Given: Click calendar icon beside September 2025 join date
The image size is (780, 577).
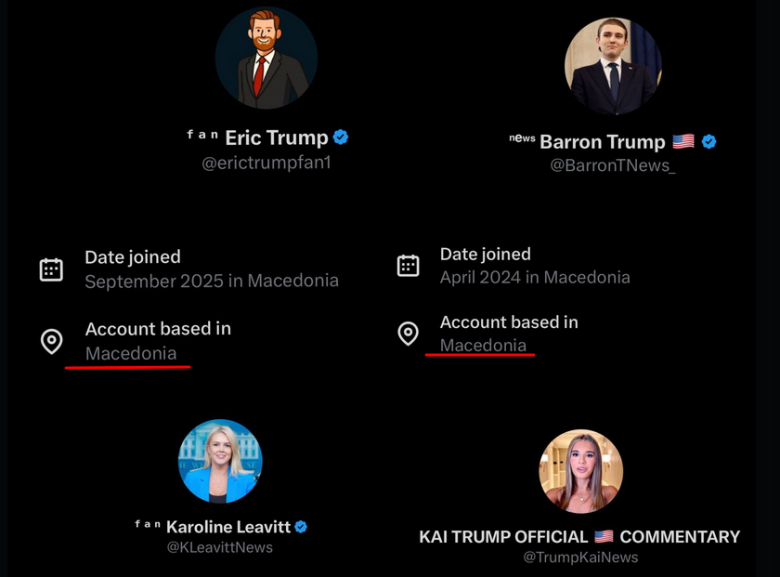Looking at the screenshot, I should (x=51, y=269).
